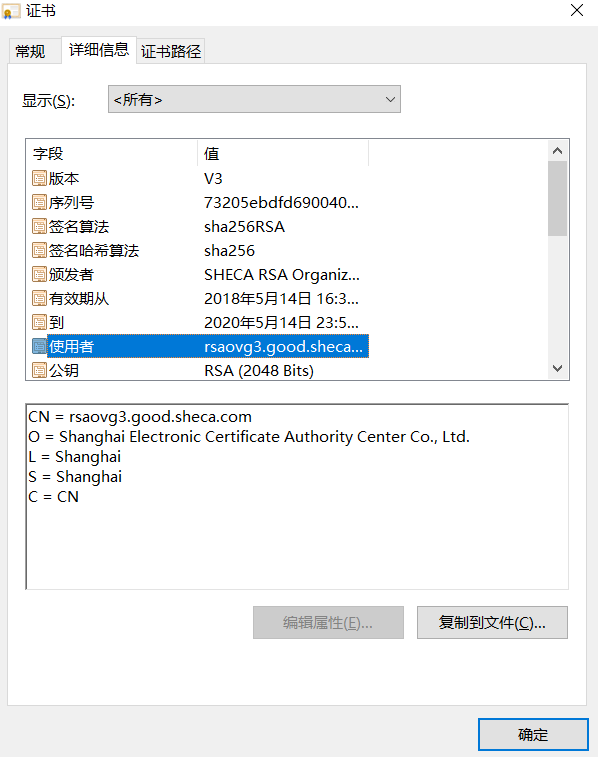Switch to the 证书路径 tab
598x757 pixels.
(x=171, y=51)
